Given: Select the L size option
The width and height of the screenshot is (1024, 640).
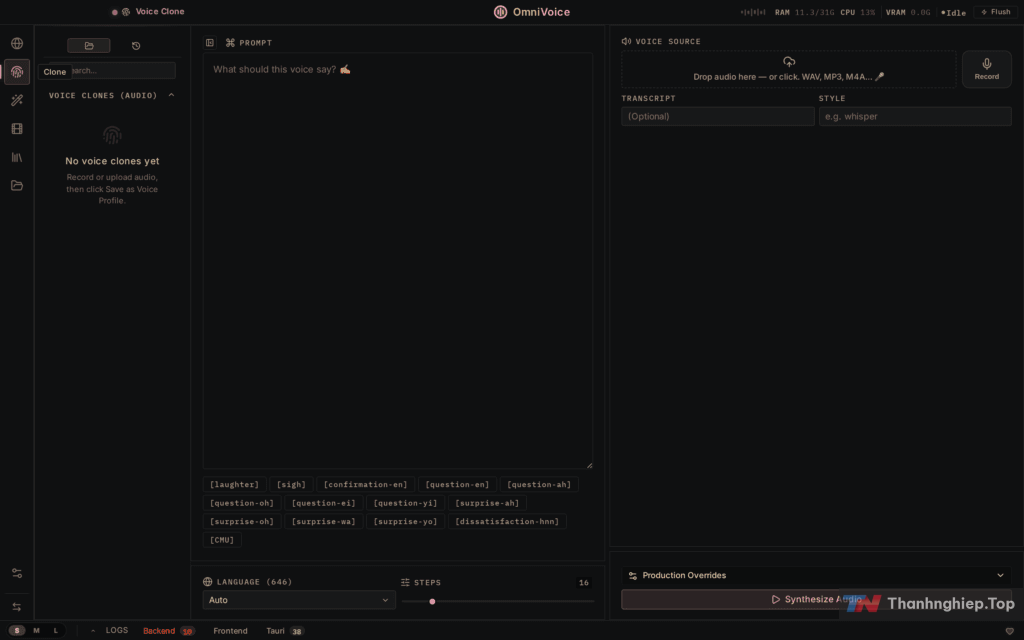Looking at the screenshot, I should pyautogui.click(x=56, y=630).
